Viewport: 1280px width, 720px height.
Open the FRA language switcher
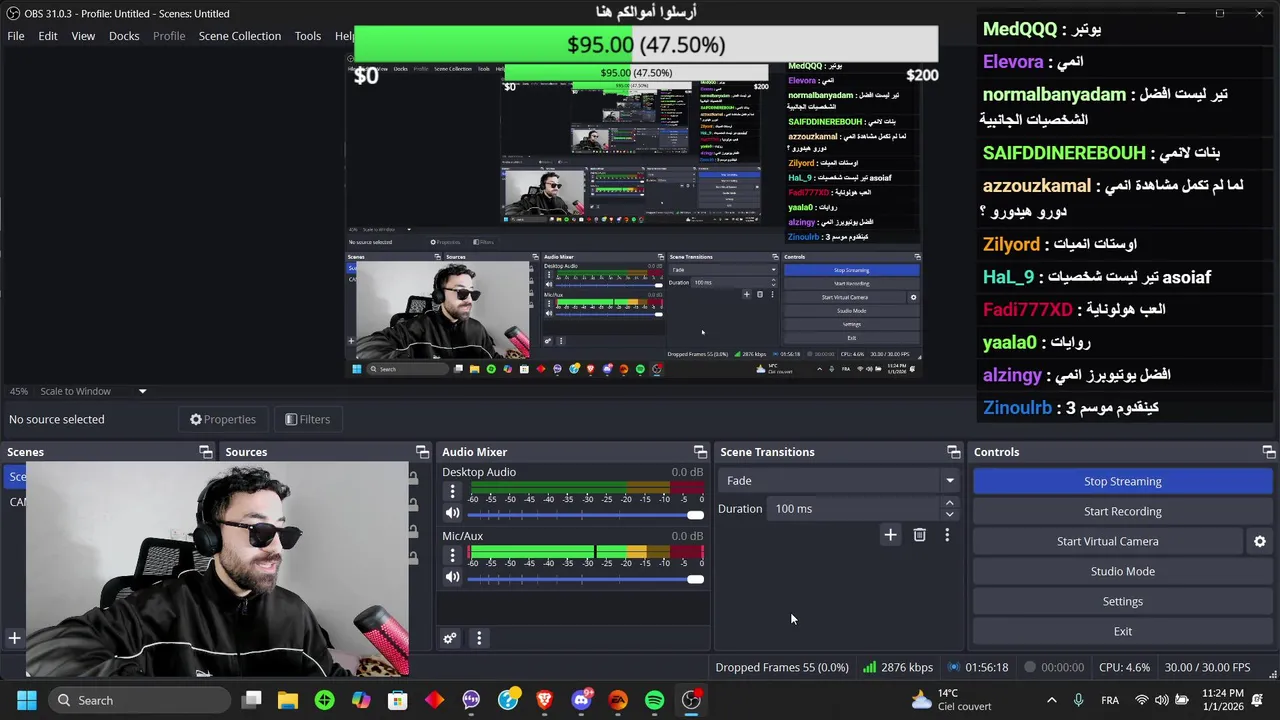1109,700
